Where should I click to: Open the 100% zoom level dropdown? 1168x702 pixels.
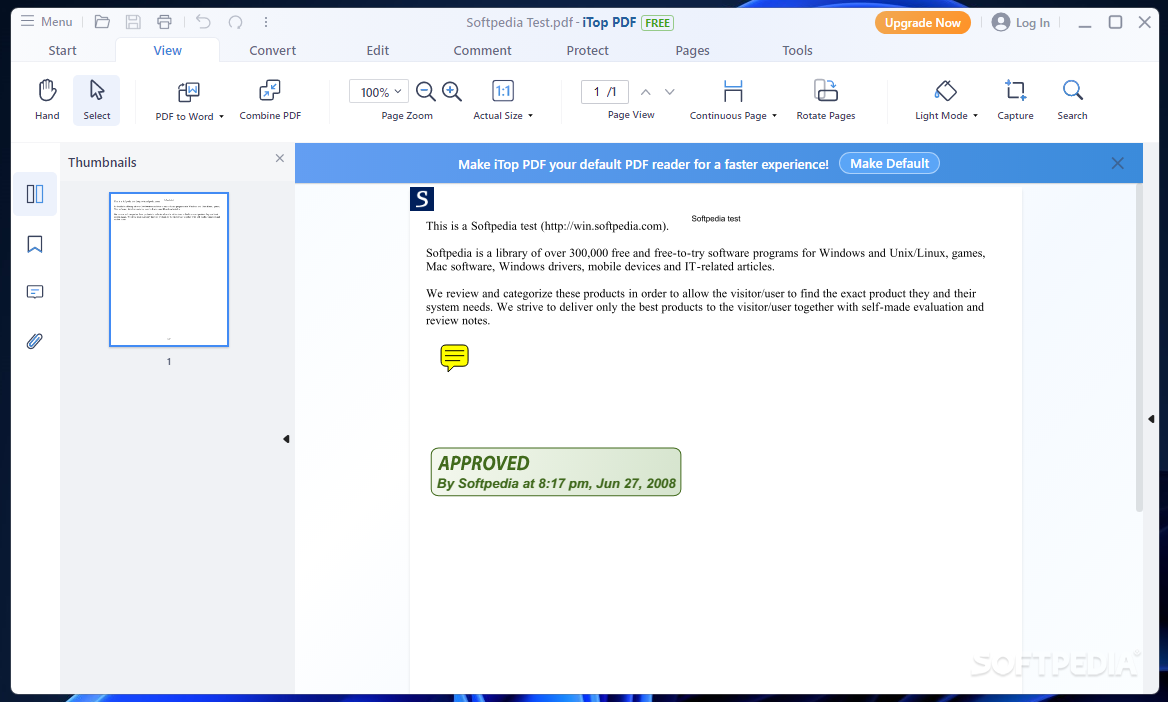[x=378, y=92]
